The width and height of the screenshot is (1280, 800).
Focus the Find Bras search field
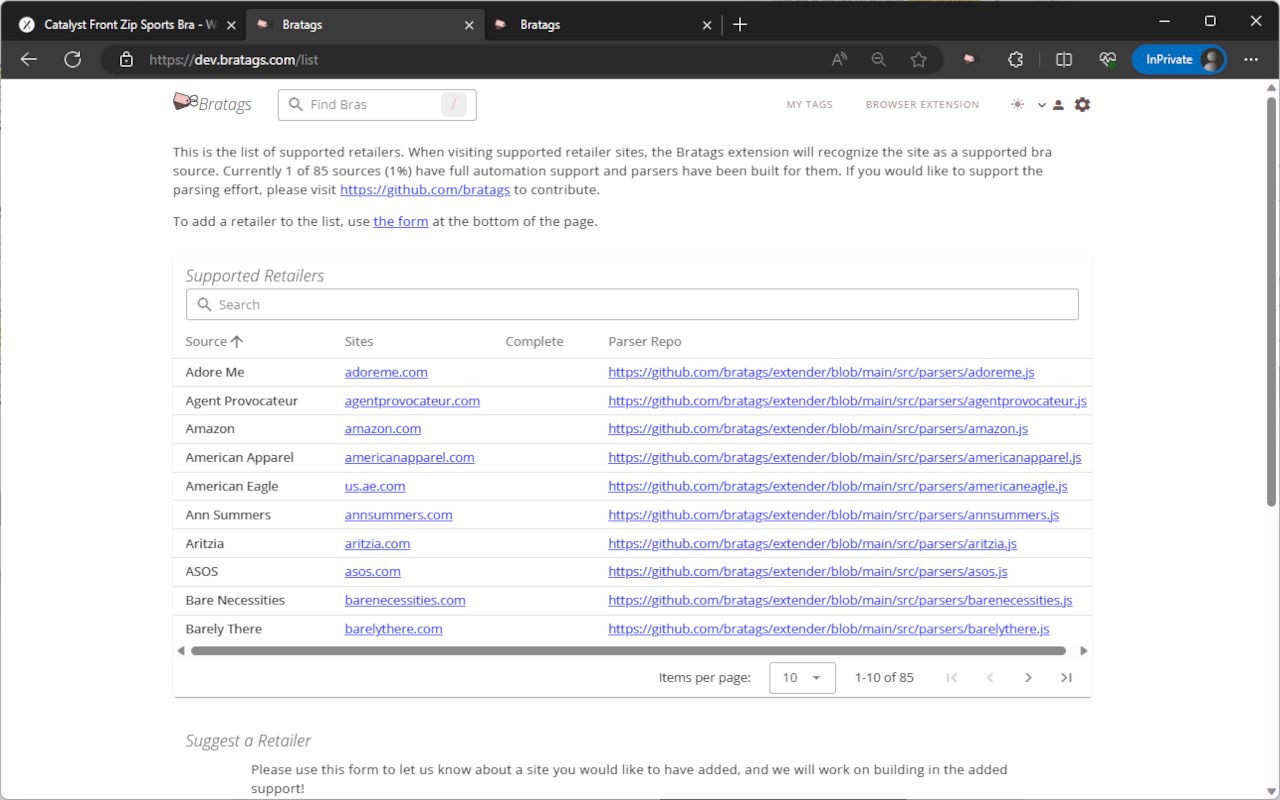[x=377, y=104]
